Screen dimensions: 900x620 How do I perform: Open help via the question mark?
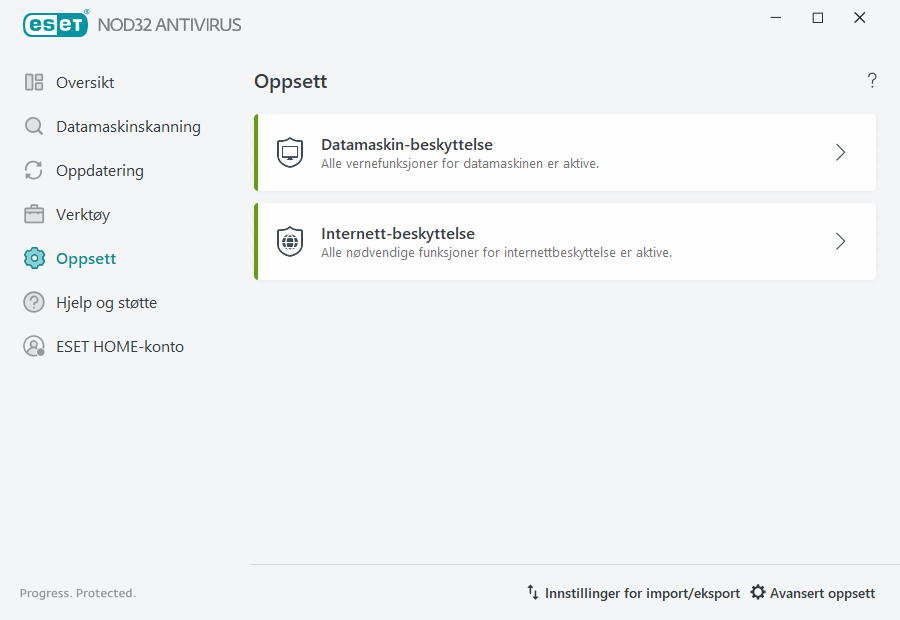click(x=871, y=80)
